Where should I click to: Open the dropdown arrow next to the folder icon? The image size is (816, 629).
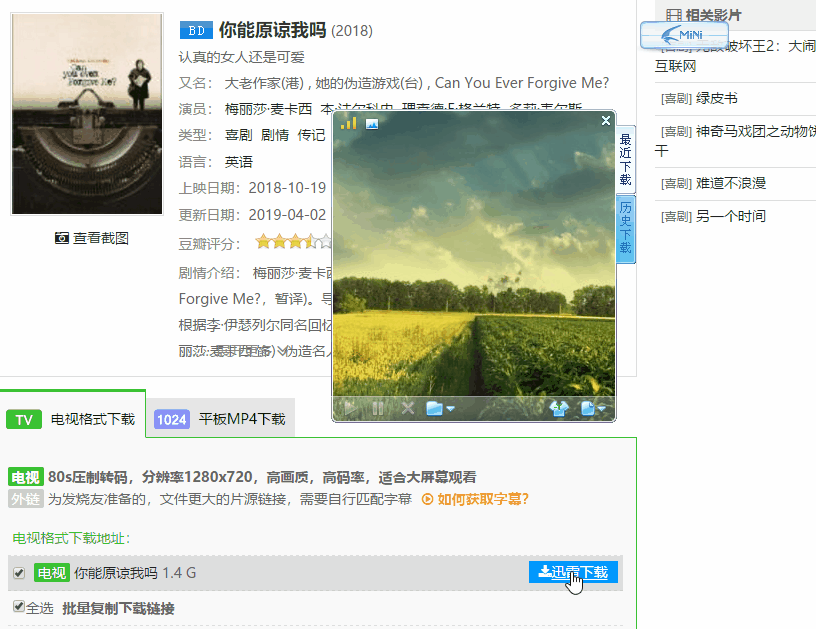pos(451,408)
